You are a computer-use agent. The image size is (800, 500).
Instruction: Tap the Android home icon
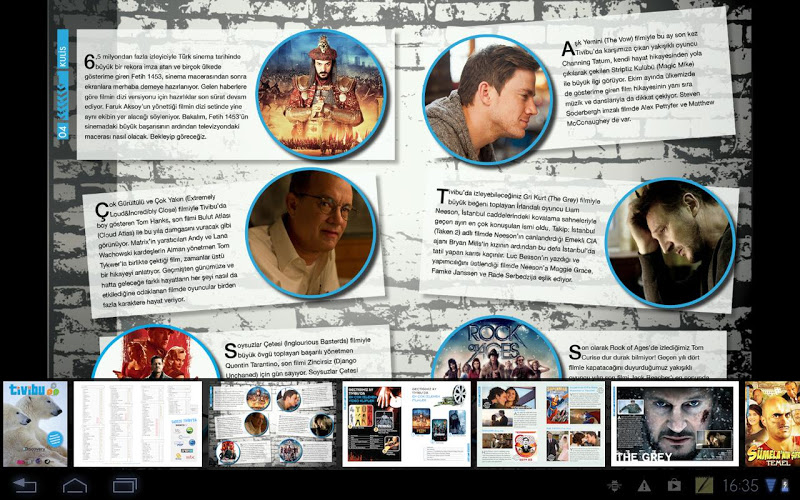click(x=74, y=485)
